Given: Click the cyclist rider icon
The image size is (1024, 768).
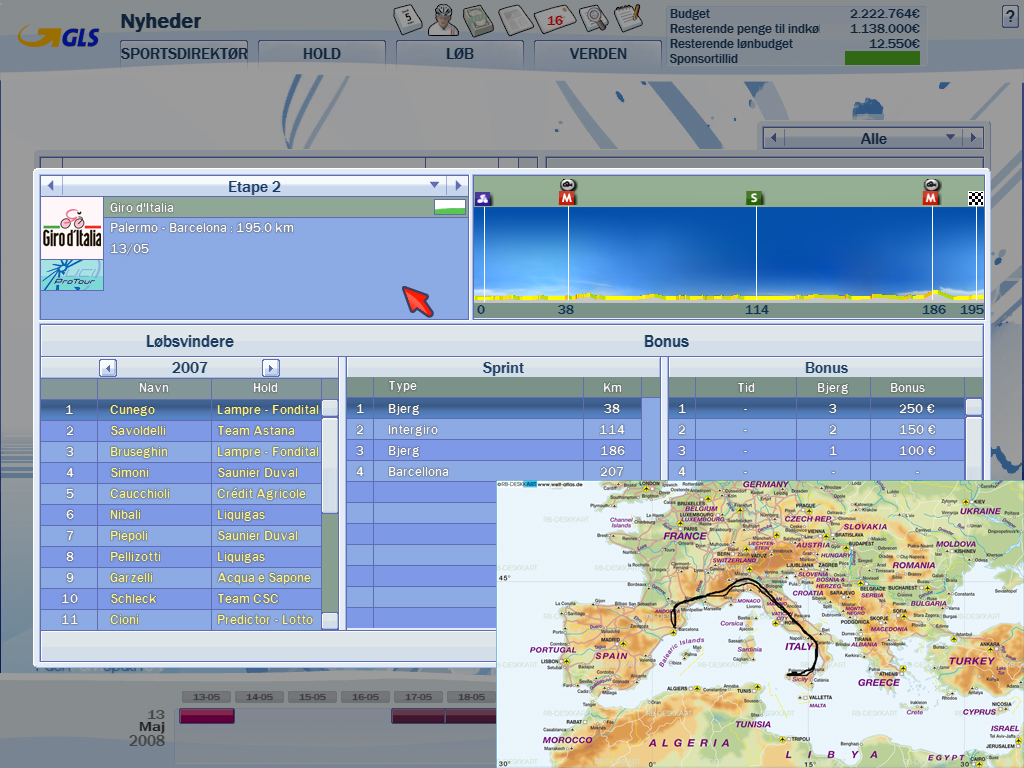Looking at the screenshot, I should (445, 17).
